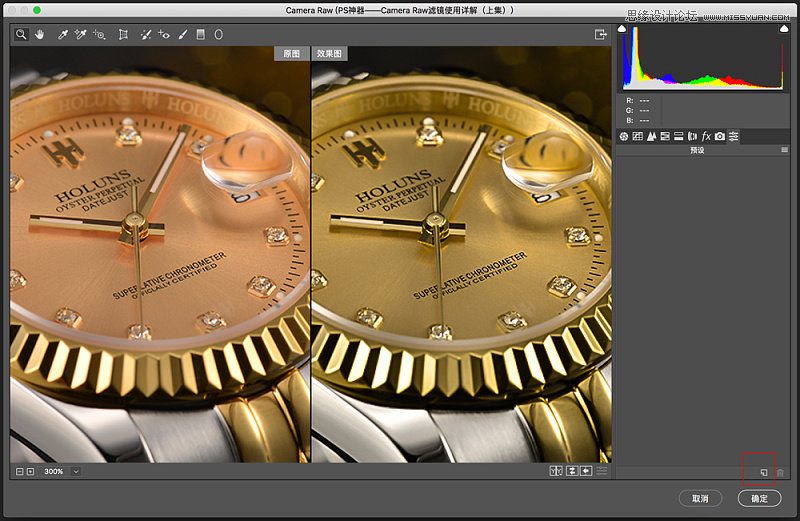The height and width of the screenshot is (521, 800).
Task: Open the HSL / Grayscale panel tab
Action: pyautogui.click(x=665, y=136)
